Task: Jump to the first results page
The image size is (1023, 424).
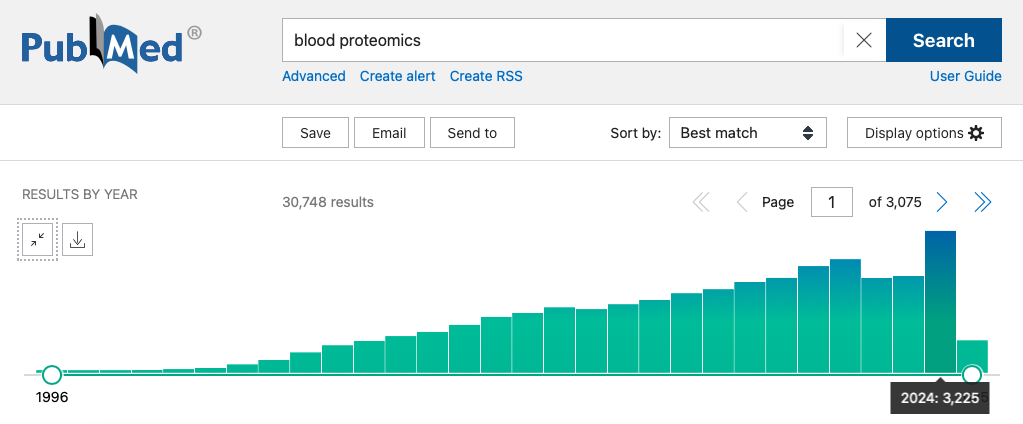Action: point(701,202)
